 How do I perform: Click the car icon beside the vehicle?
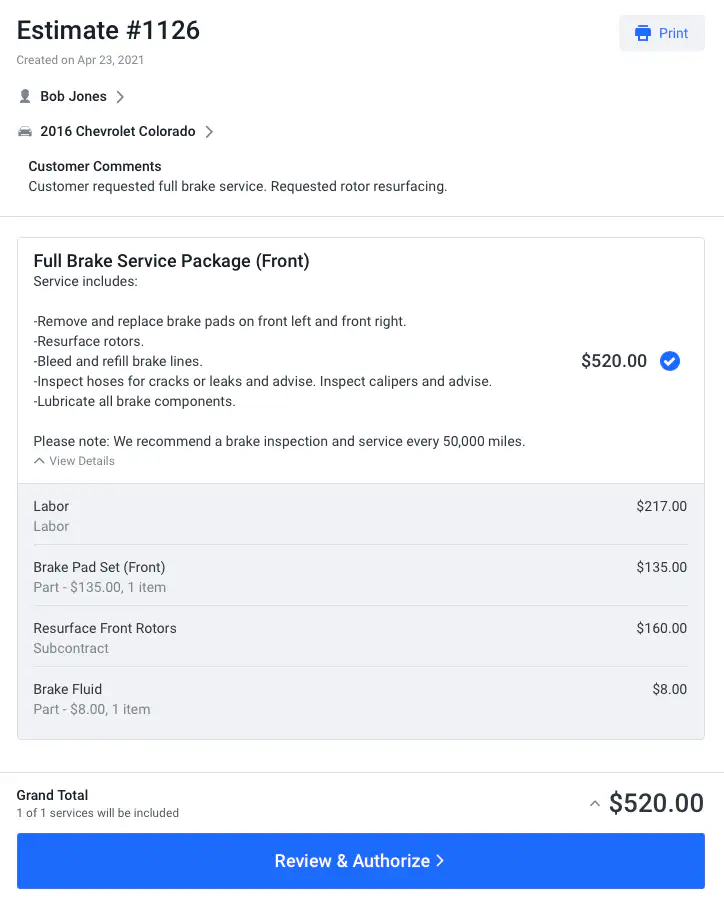[x=25, y=131]
